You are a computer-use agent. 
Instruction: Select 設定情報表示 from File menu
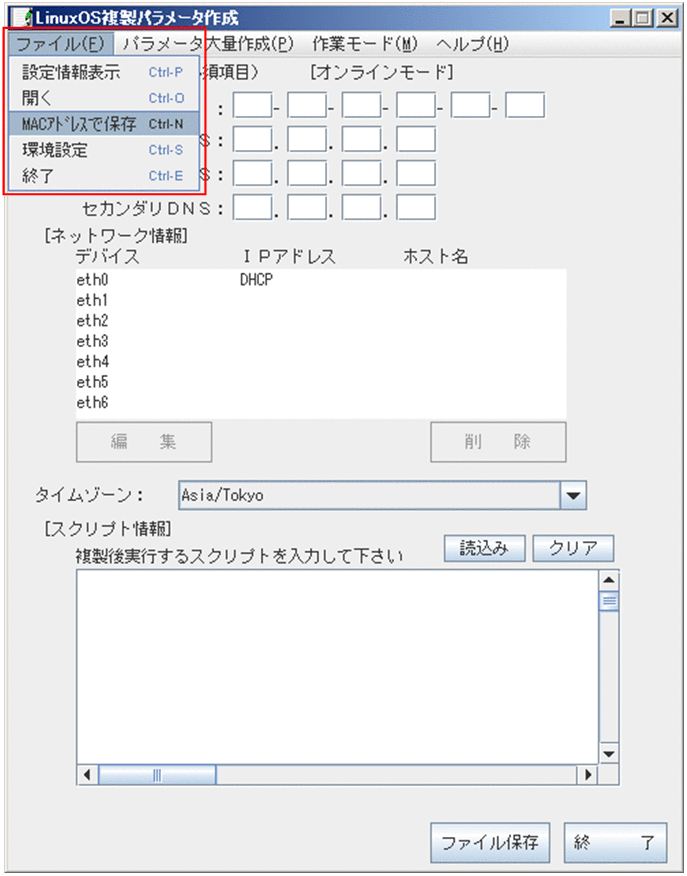[104, 72]
